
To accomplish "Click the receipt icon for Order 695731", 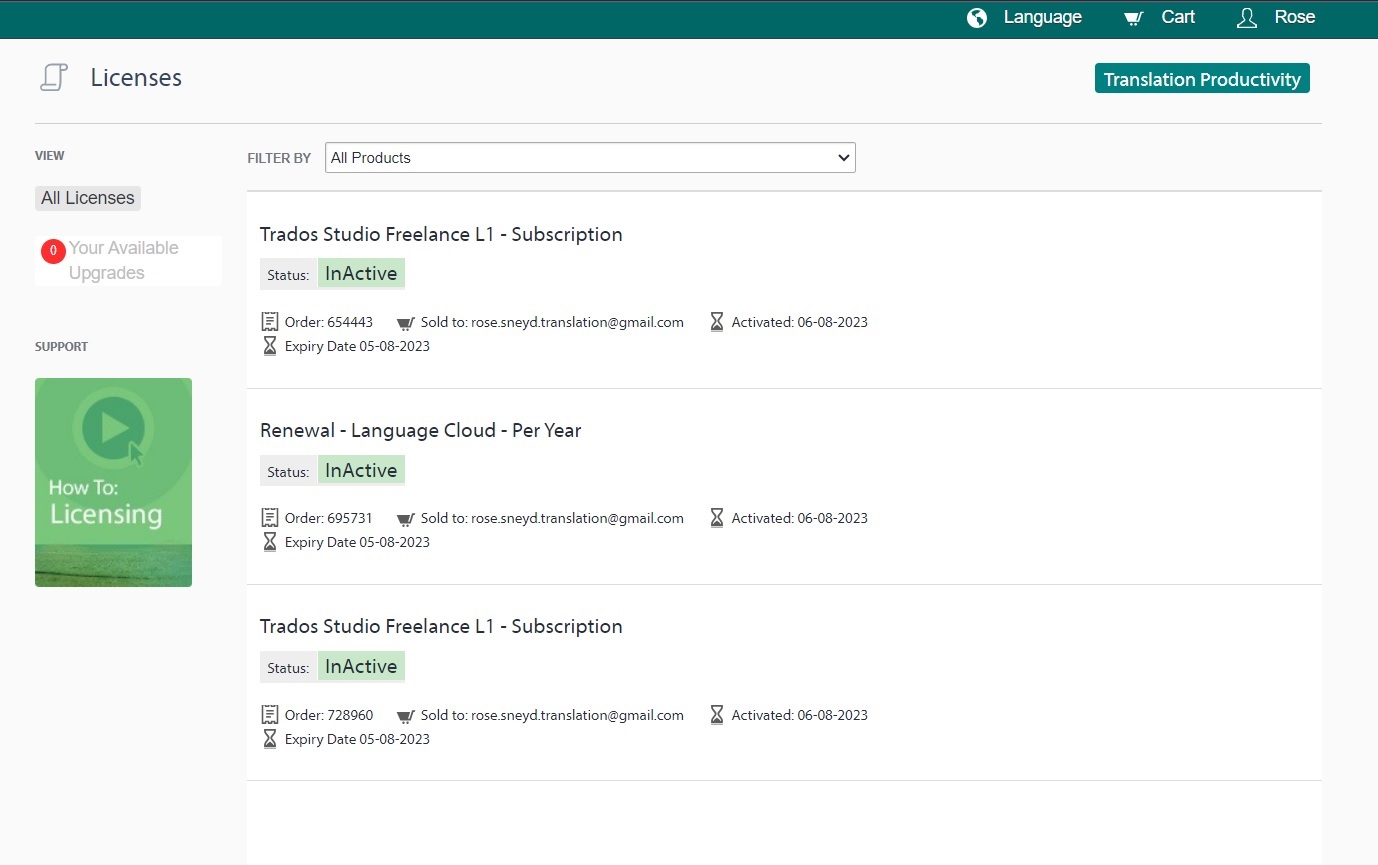I will 269,518.
